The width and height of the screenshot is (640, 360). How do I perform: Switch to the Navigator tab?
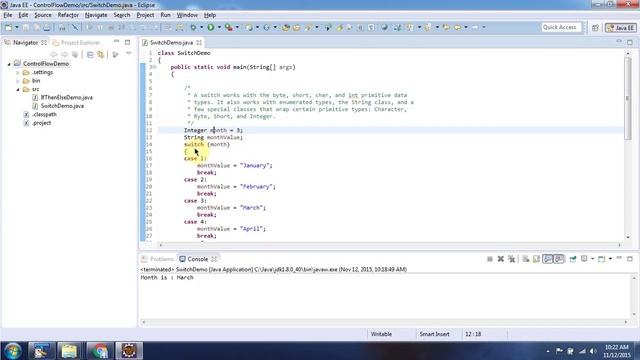25,42
